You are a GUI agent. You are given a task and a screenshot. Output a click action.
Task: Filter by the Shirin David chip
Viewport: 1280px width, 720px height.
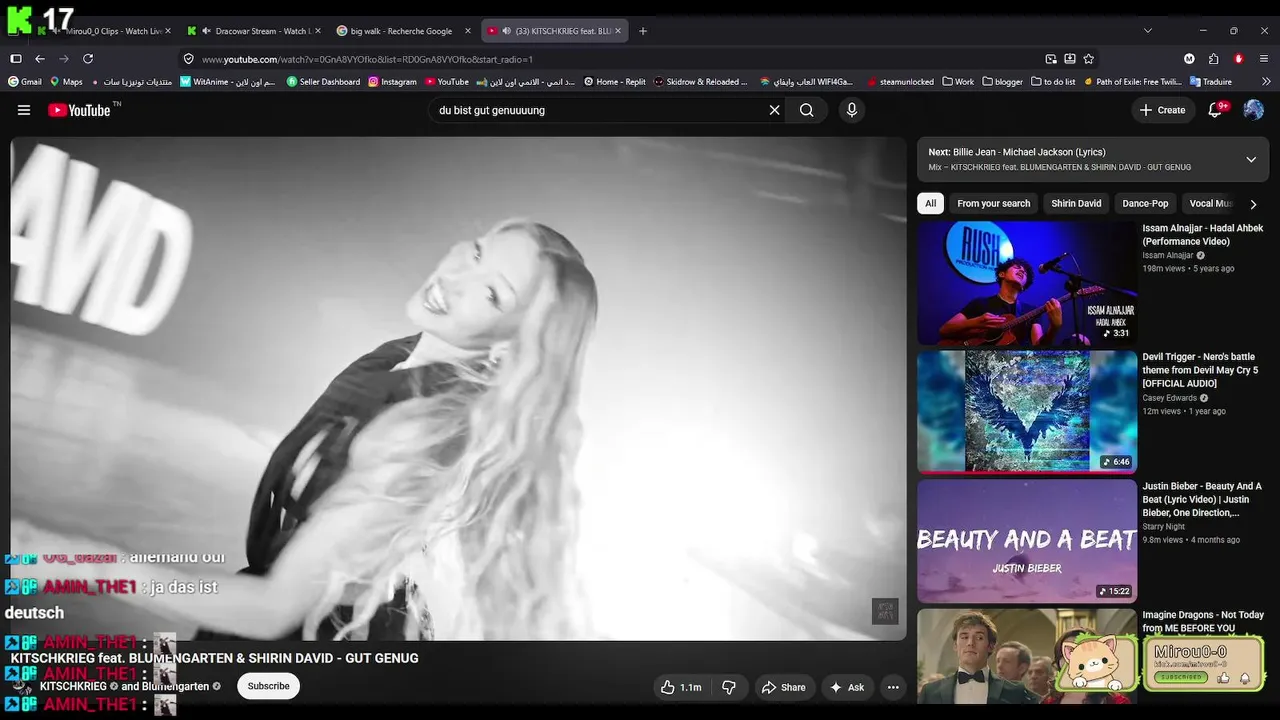click(1076, 203)
